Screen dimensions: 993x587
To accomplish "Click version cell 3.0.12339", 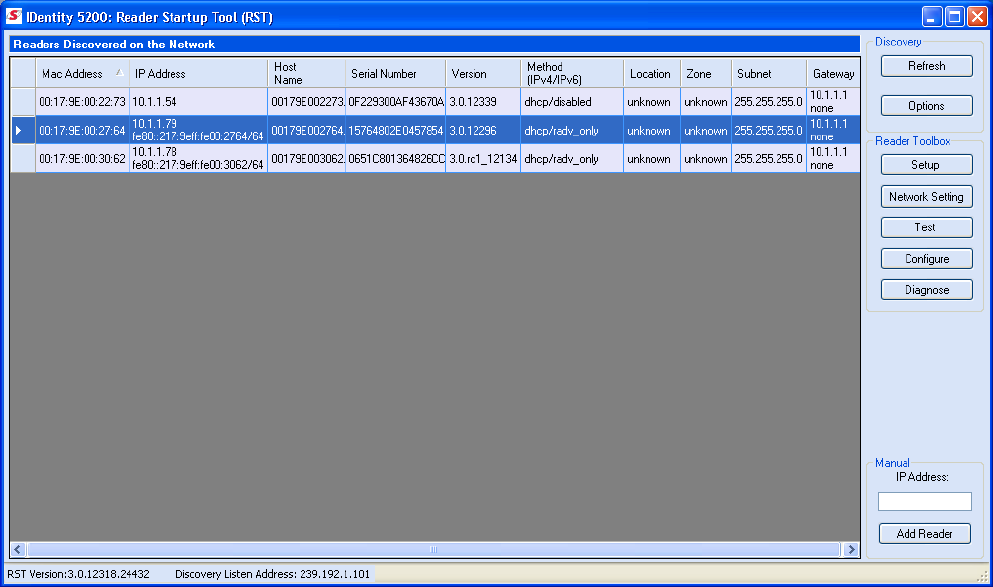I will click(x=483, y=102).
